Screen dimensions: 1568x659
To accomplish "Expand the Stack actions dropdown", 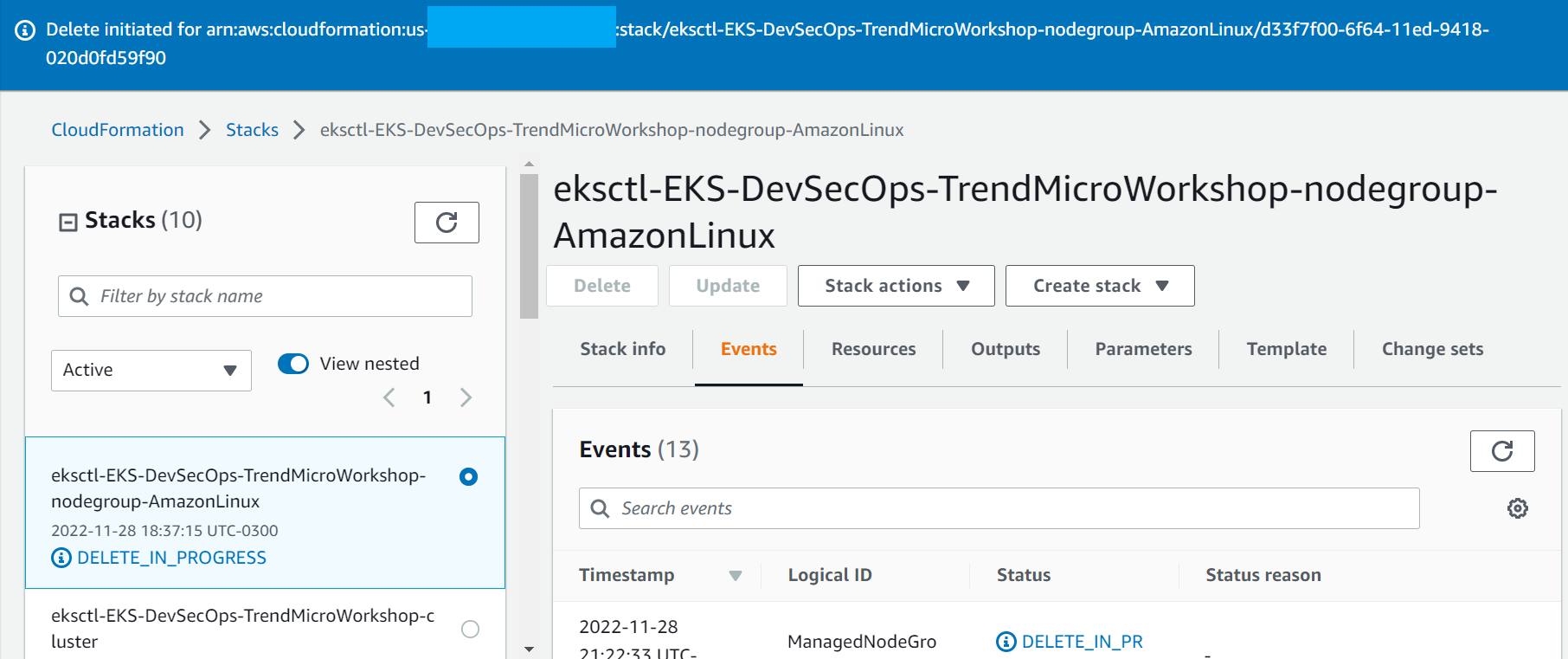I will tap(896, 286).
